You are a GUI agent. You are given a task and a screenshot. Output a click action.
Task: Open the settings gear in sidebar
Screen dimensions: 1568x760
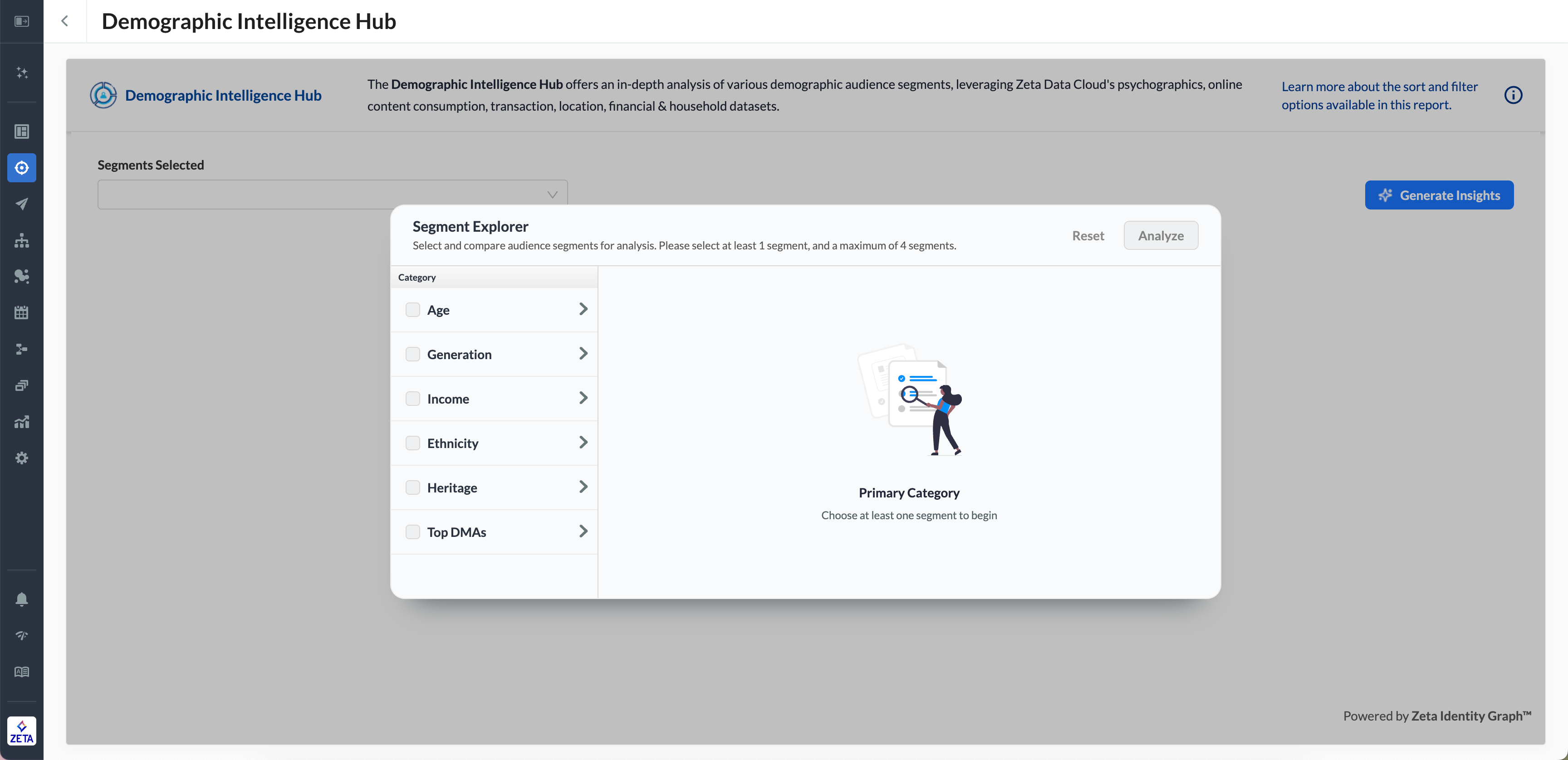tap(21, 458)
